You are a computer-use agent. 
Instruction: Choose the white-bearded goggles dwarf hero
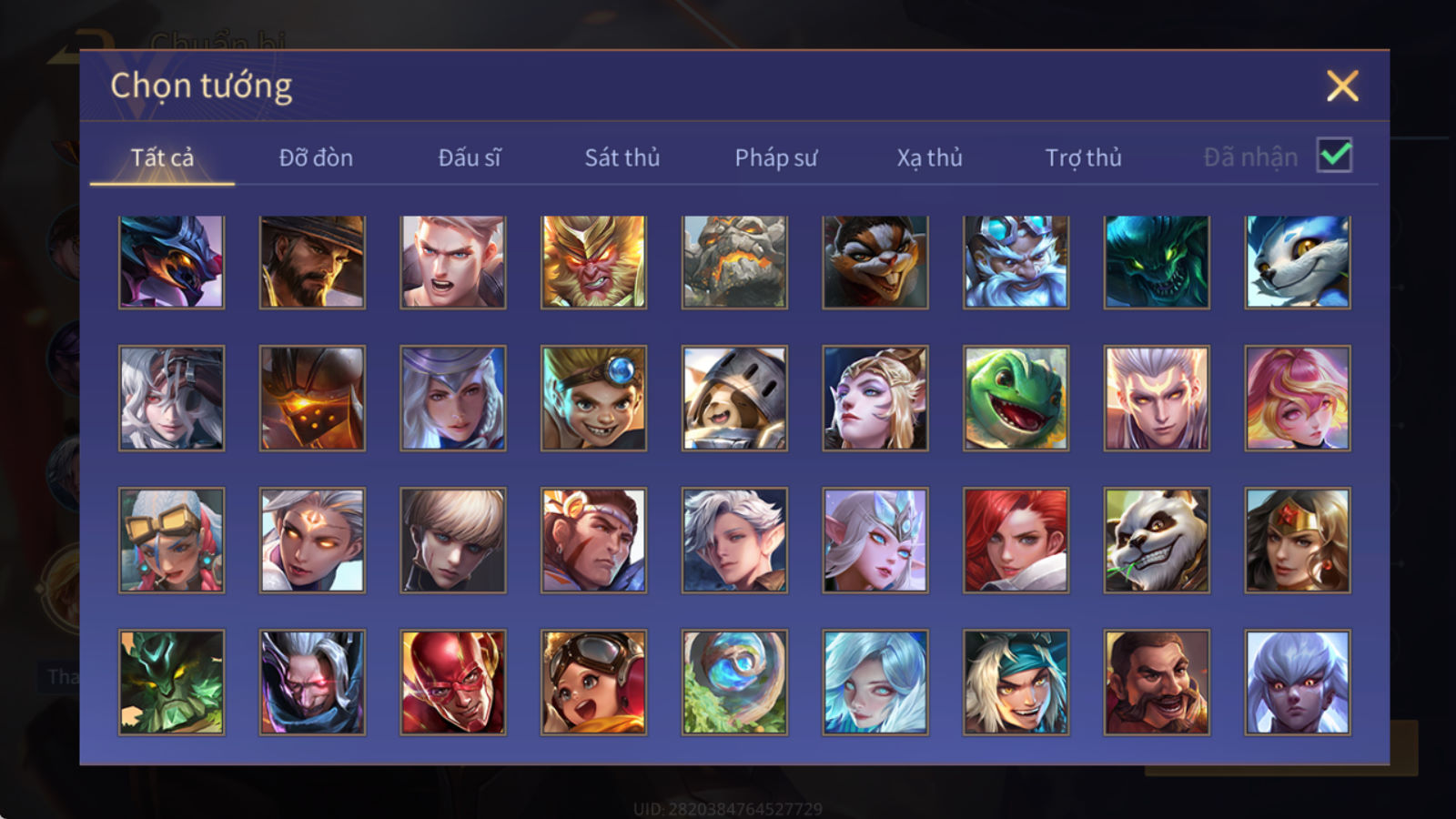(1016, 262)
